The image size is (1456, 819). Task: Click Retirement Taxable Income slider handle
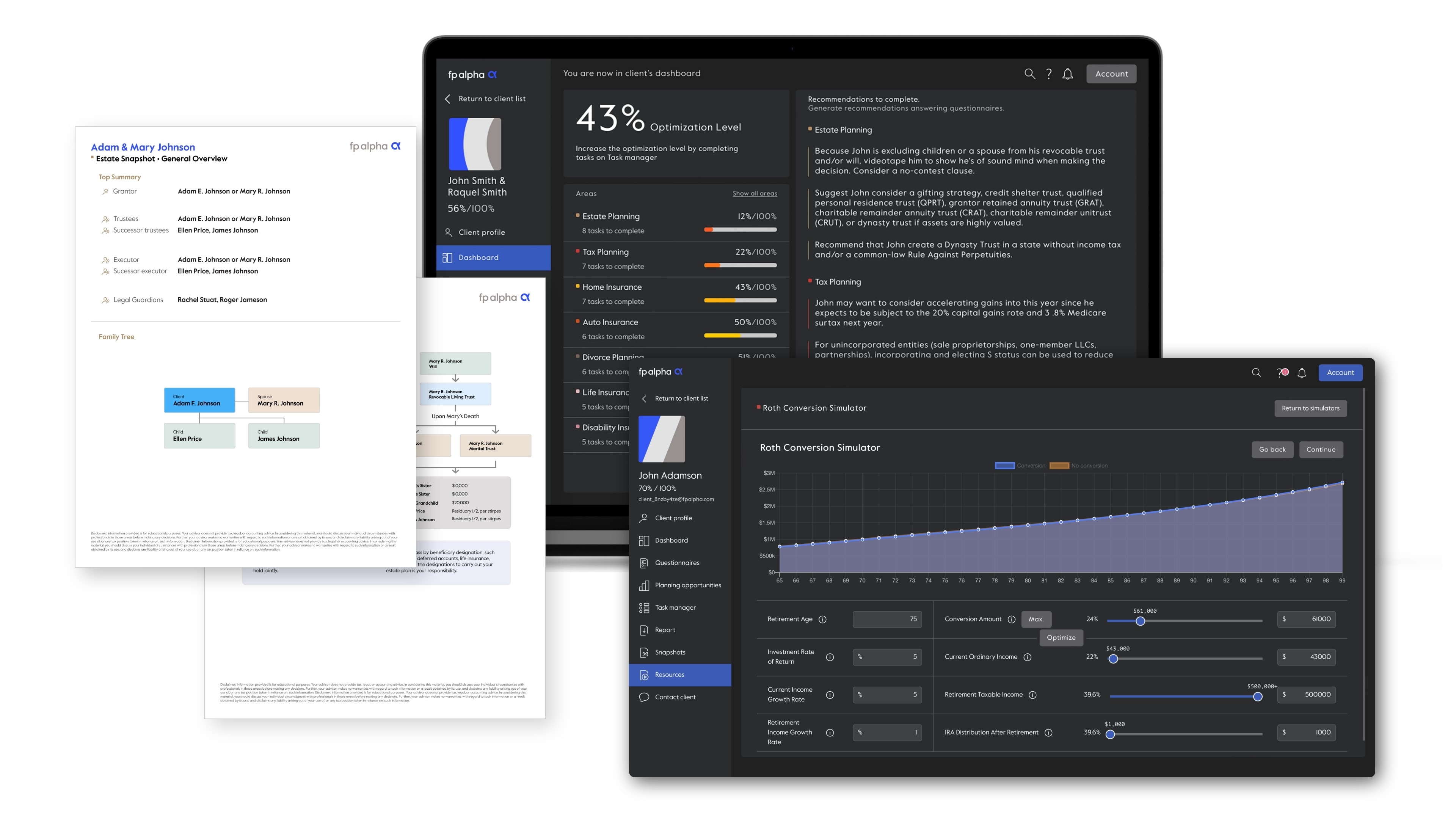(x=1257, y=697)
